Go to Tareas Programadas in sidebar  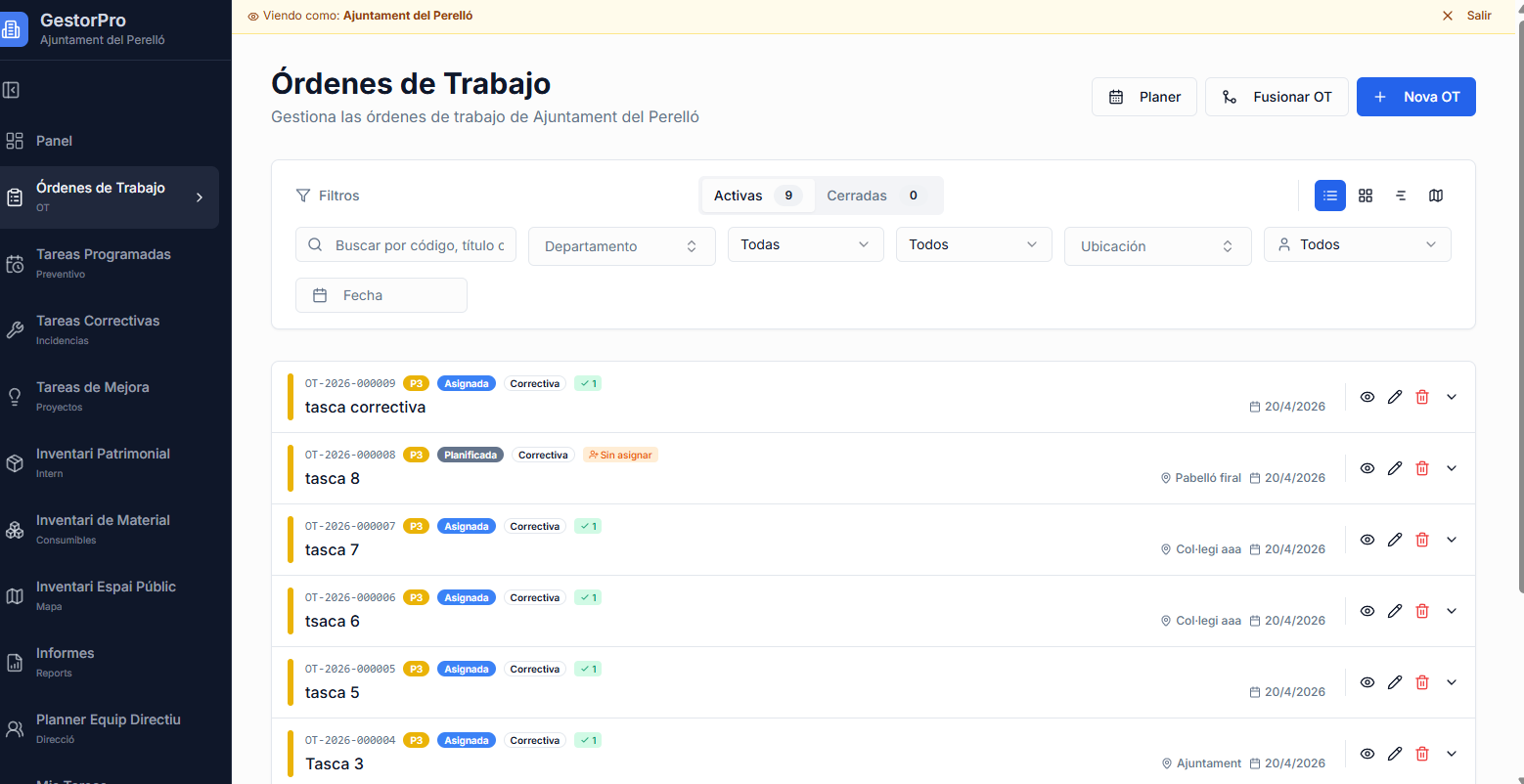(x=110, y=264)
